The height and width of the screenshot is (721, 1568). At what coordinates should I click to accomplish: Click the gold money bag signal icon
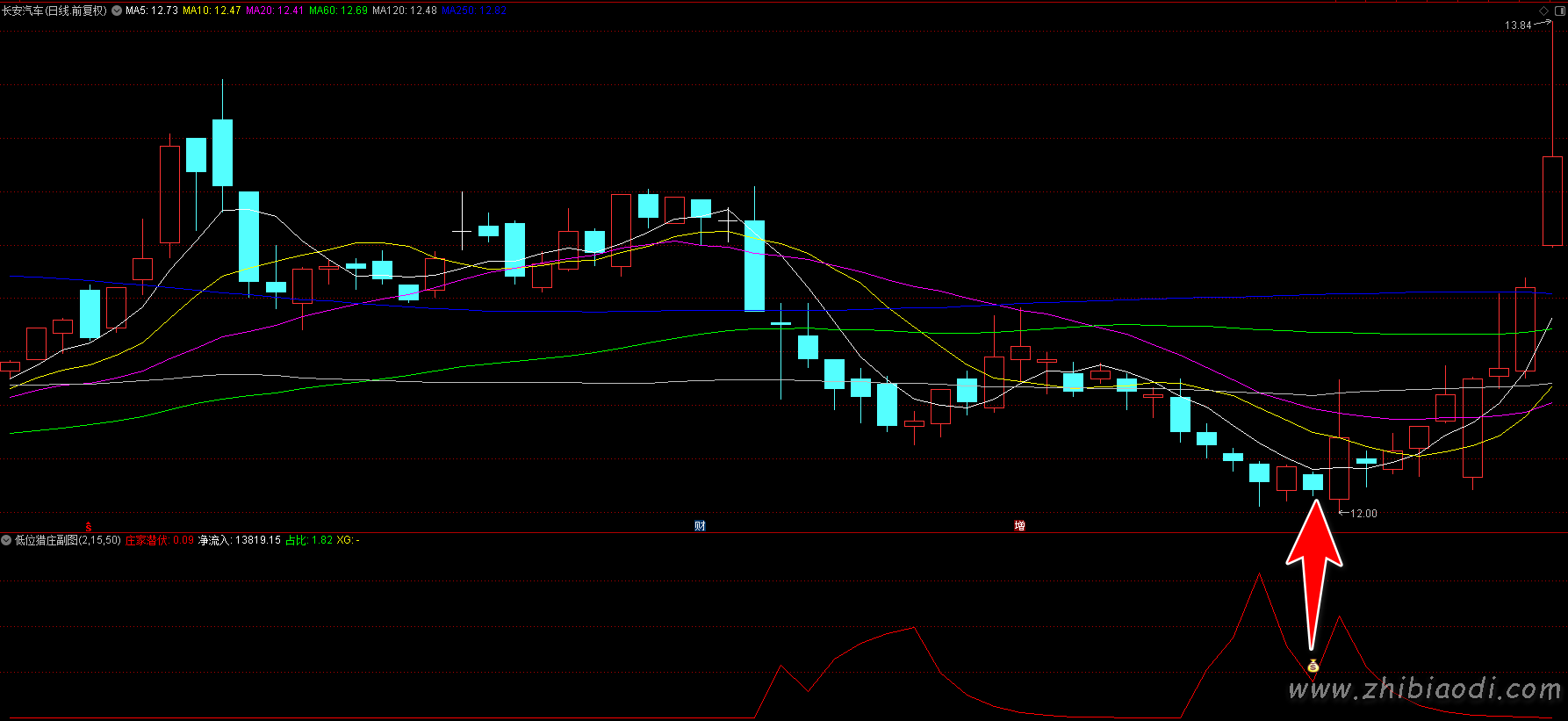[x=1313, y=666]
